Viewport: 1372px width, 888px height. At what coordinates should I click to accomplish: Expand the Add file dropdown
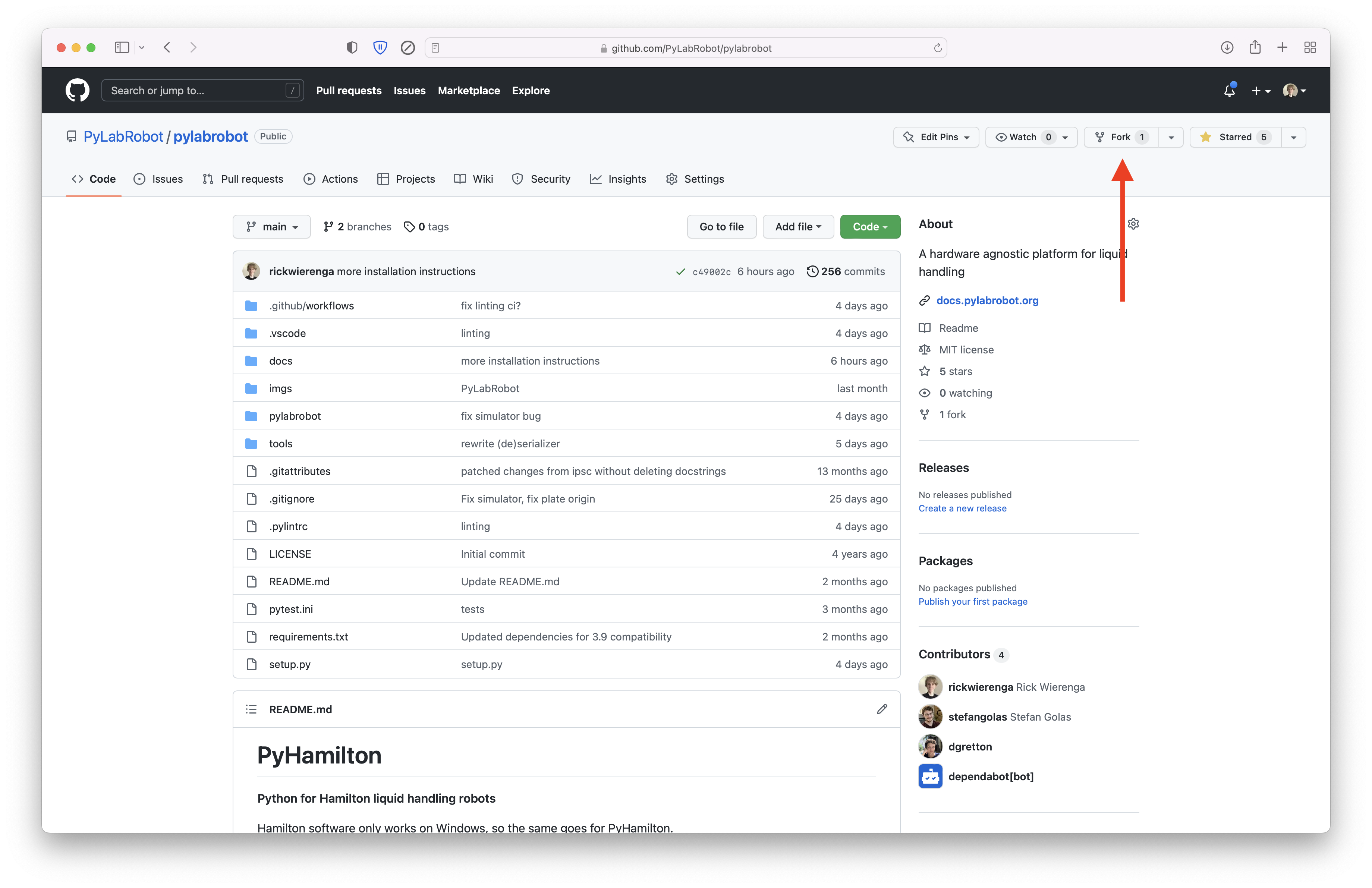(798, 226)
